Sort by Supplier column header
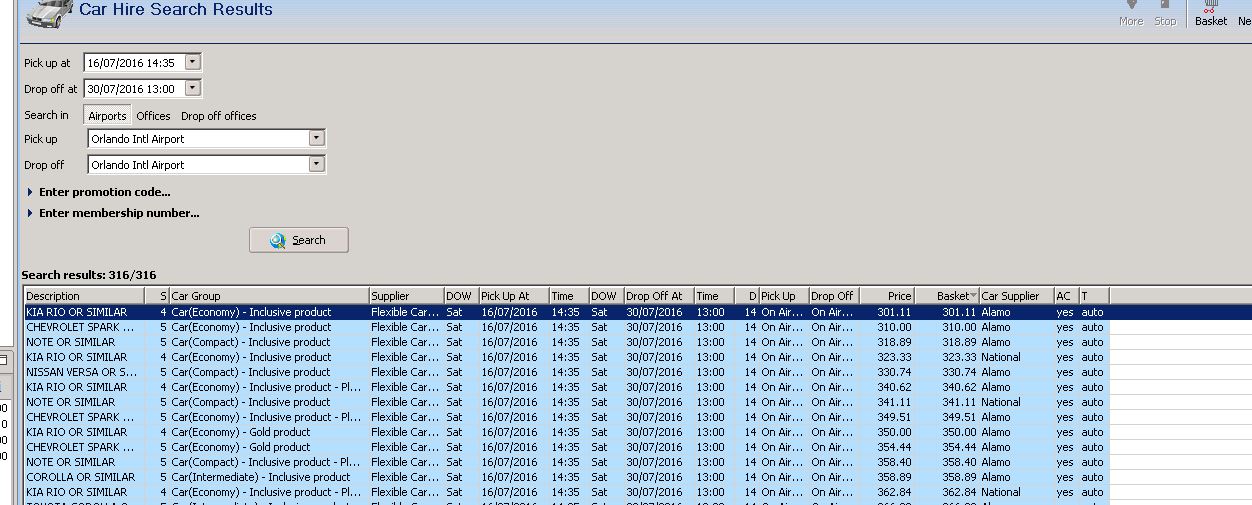The image size is (1252, 505). [406, 296]
